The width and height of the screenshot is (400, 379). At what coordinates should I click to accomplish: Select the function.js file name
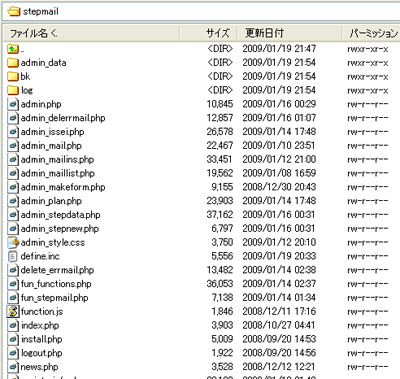tap(42, 312)
